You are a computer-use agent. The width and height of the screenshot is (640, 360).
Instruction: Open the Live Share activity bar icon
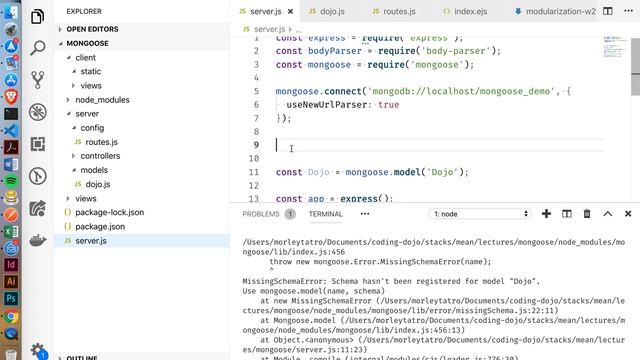[38, 208]
